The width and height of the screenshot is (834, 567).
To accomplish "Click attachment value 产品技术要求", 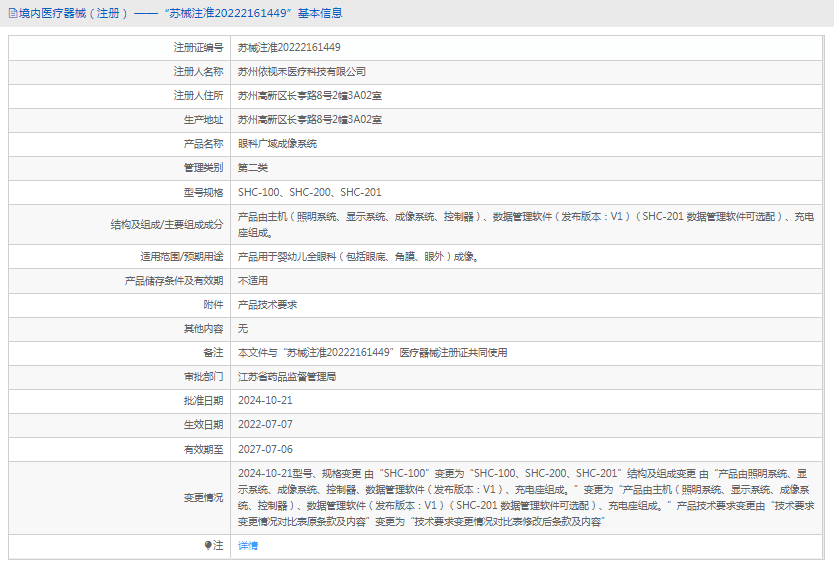I will pos(267,304).
